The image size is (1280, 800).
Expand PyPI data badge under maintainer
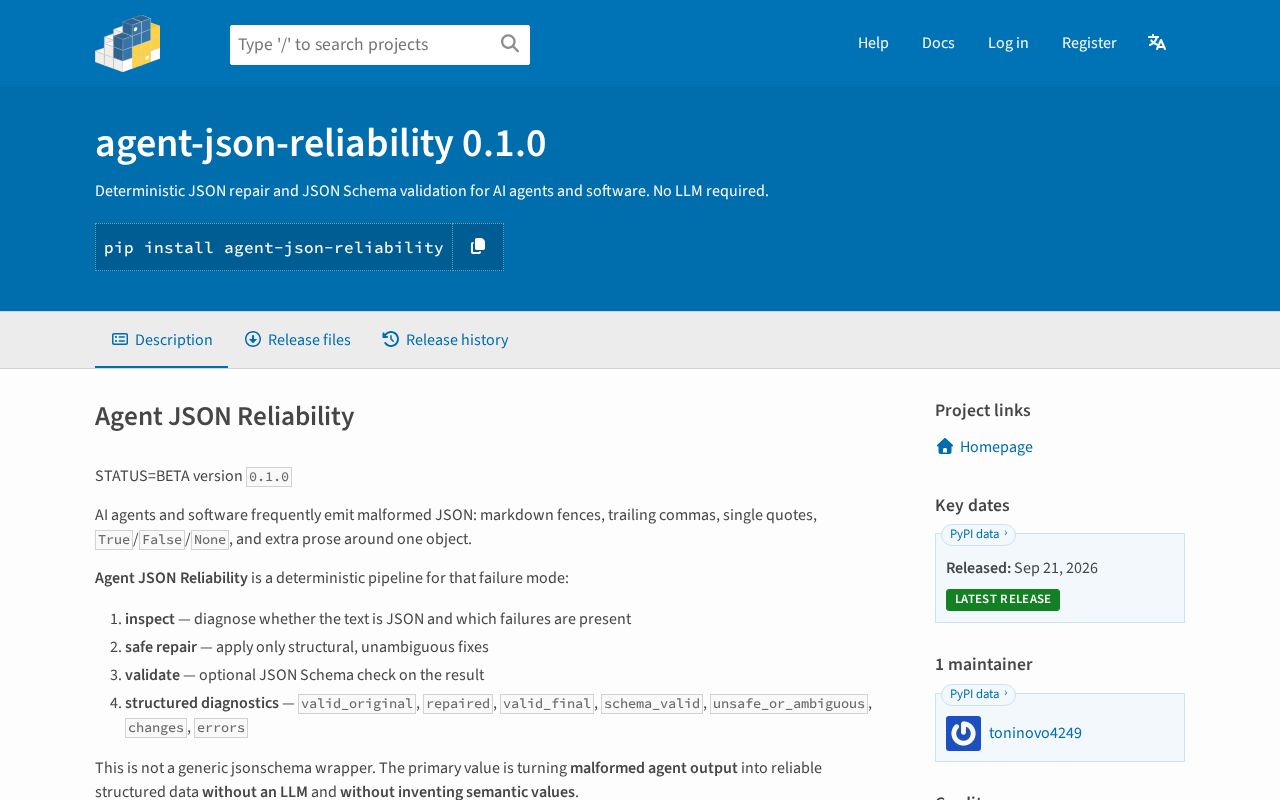point(978,694)
